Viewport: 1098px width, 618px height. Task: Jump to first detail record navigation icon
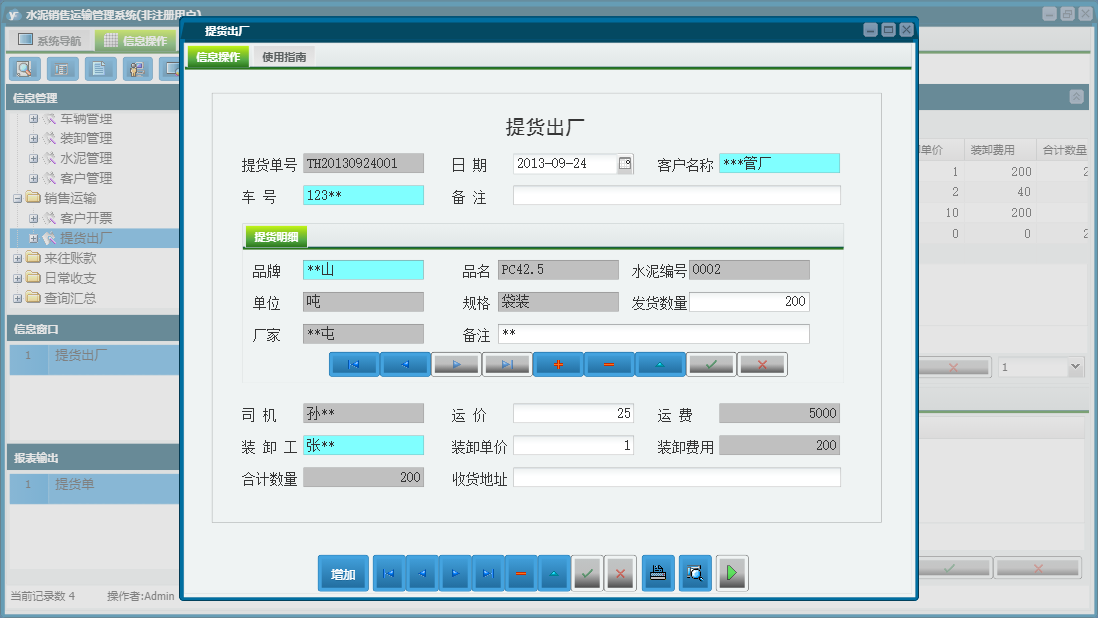(x=352, y=364)
